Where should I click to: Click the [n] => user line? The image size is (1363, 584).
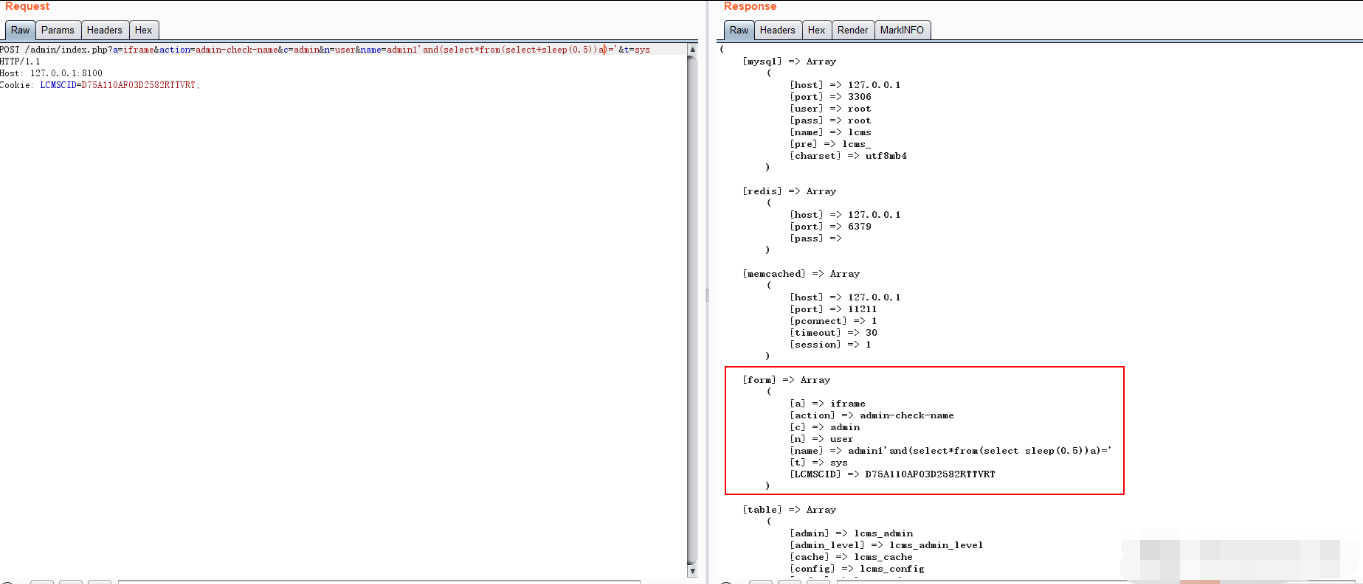pos(821,439)
